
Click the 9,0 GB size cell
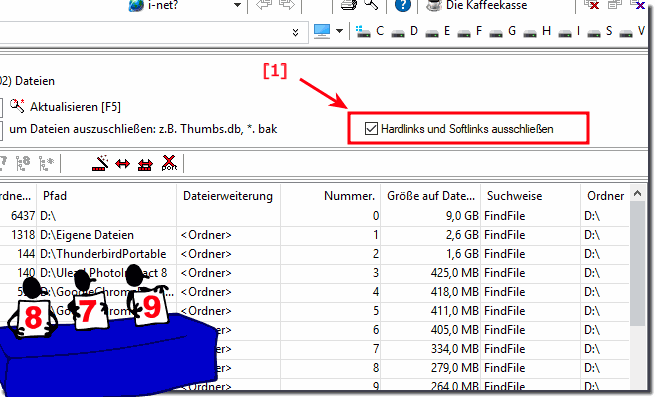(x=462, y=216)
